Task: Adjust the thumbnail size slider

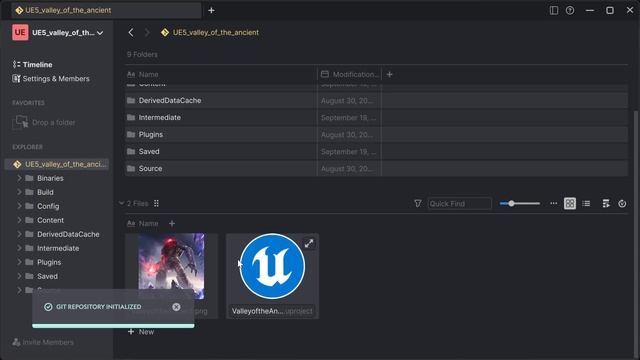Action: pos(520,203)
